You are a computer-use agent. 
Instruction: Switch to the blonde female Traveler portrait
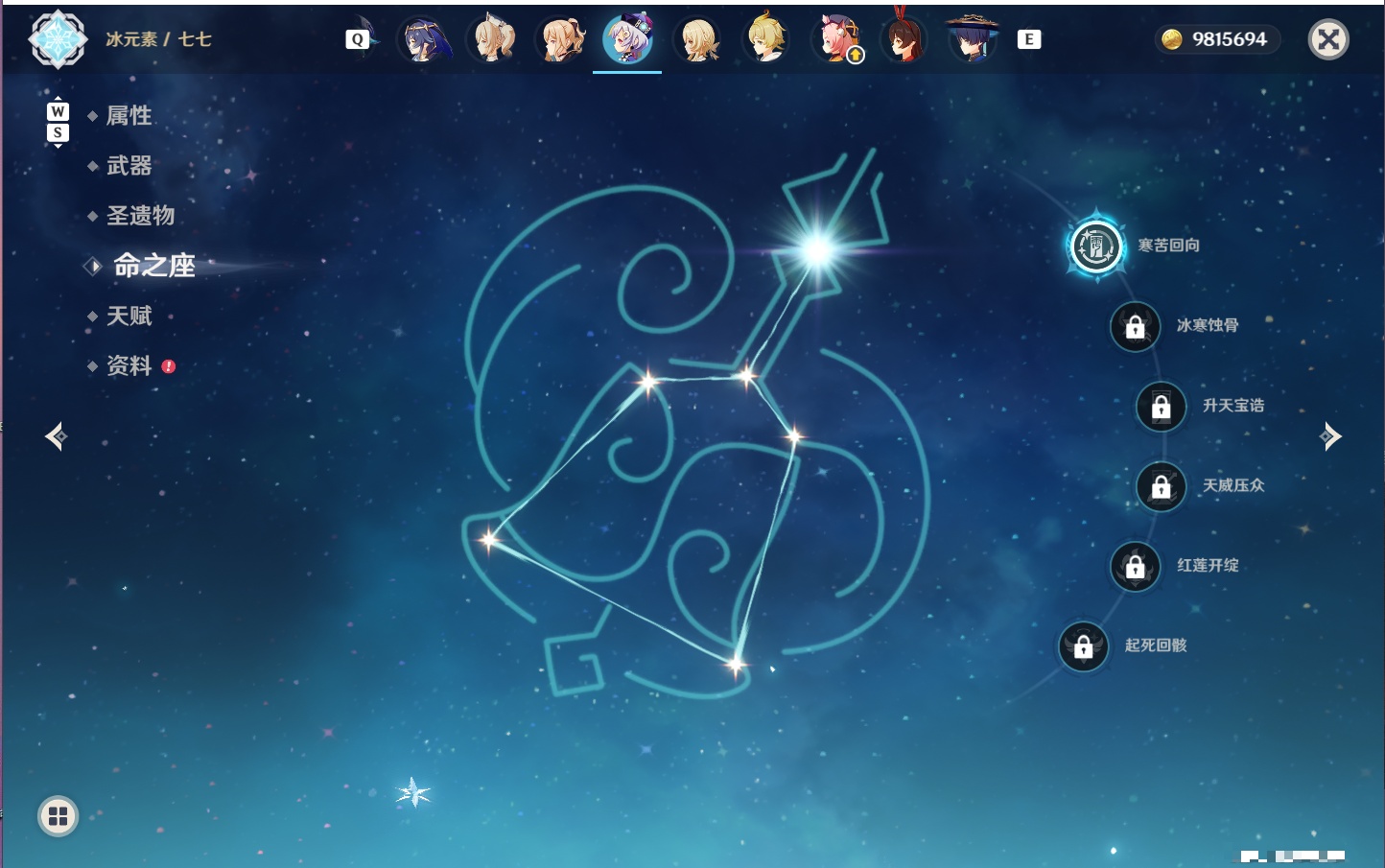[698, 40]
